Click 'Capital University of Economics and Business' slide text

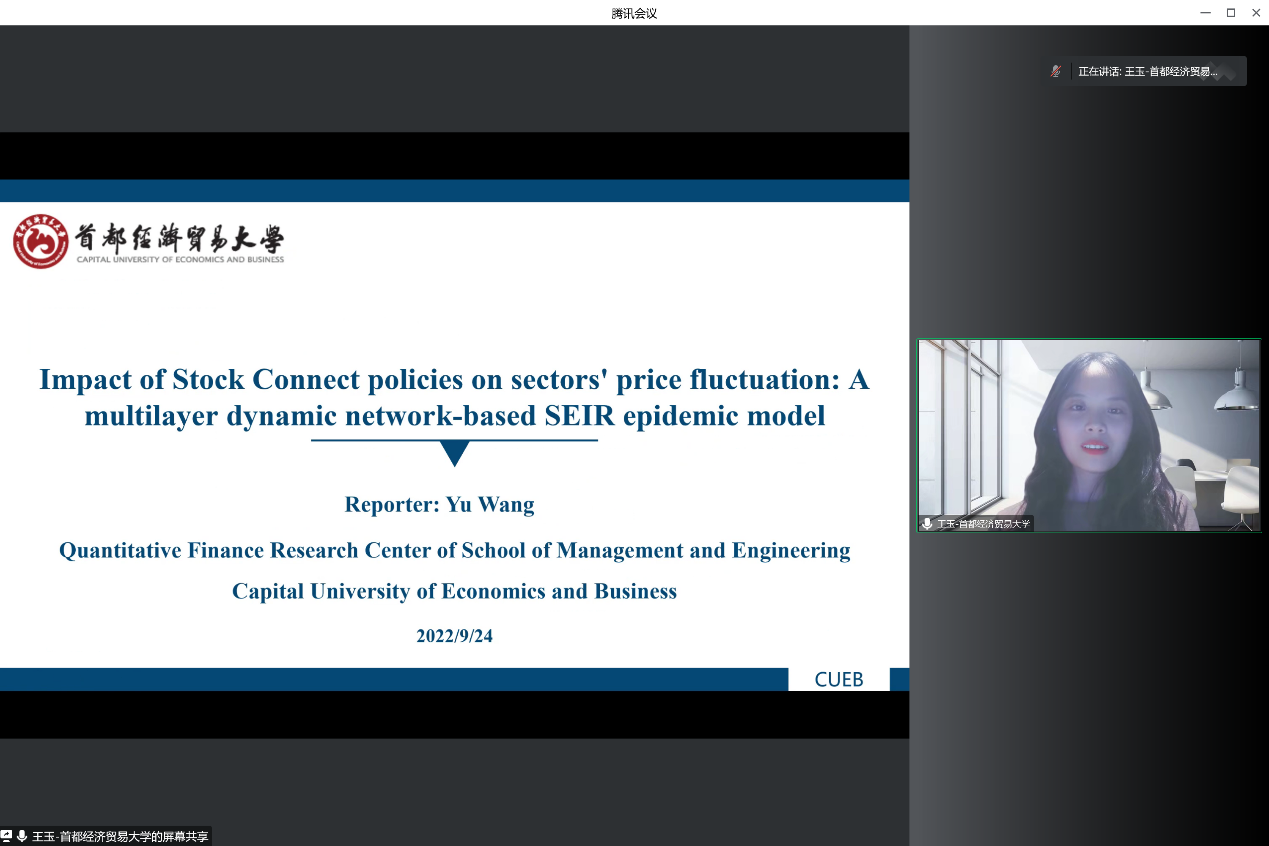[455, 591]
